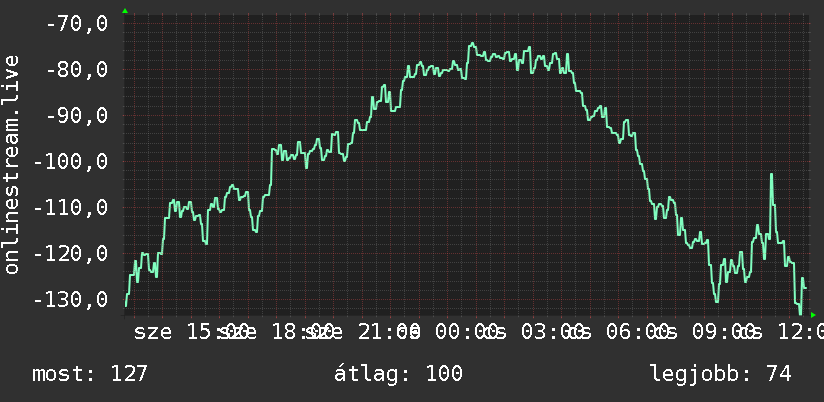Click the 'most: 127' current value text
Screen dimensions: 824x402
tap(90, 374)
